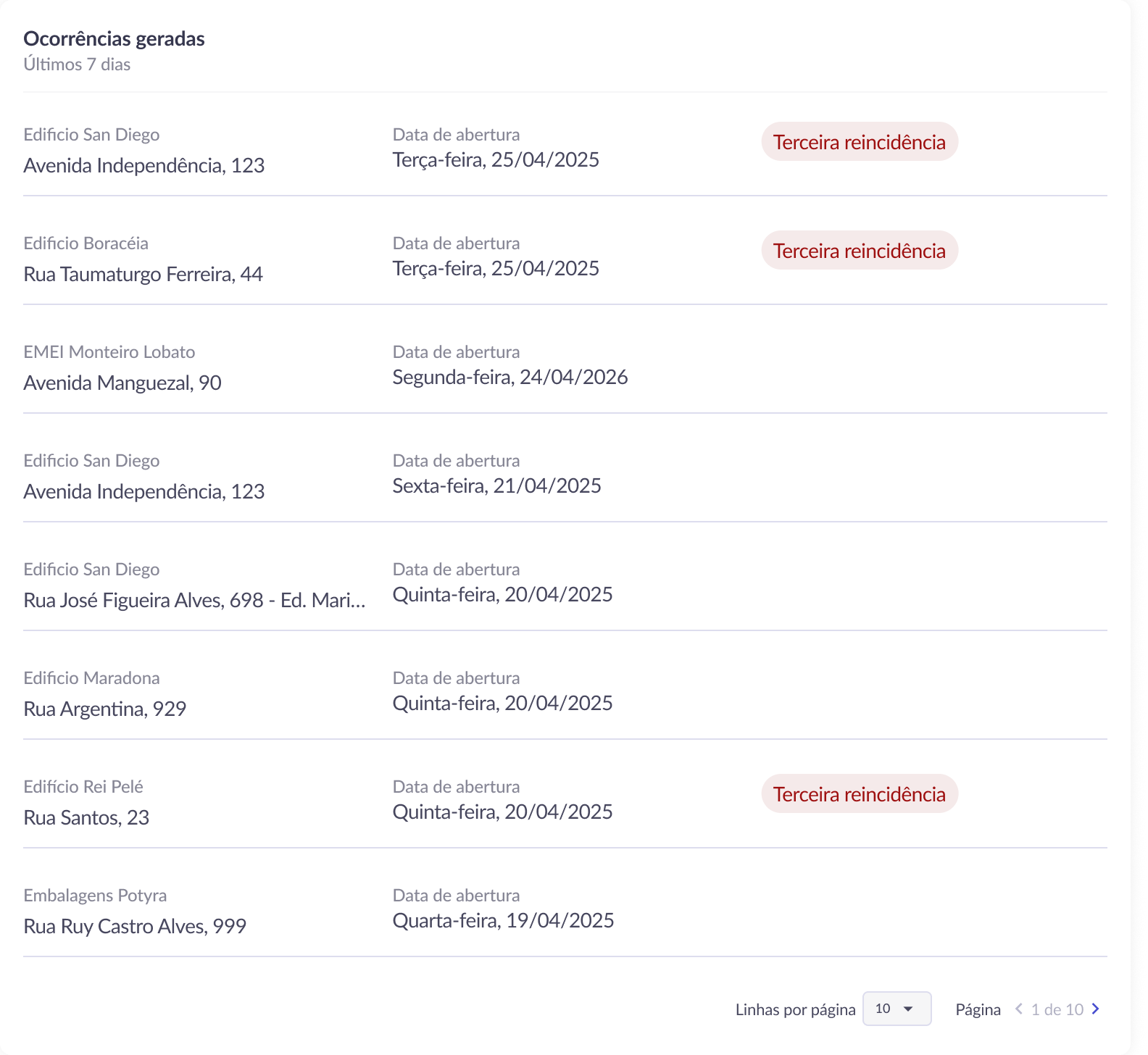Select the Edificio Boracéia building name
1148x1055 pixels.
click(x=86, y=243)
